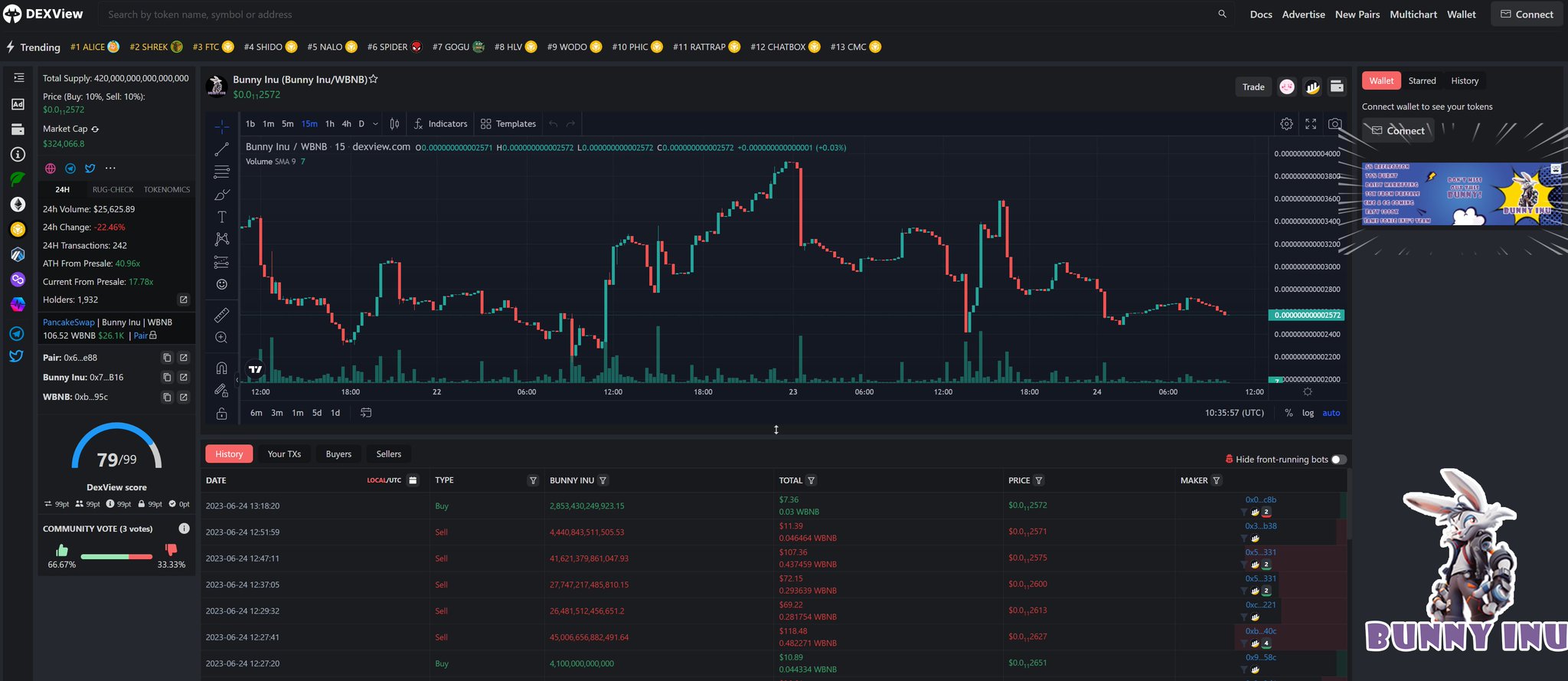Open the MAKER column filter
The height and width of the screenshot is (681, 1568).
[x=1217, y=480]
